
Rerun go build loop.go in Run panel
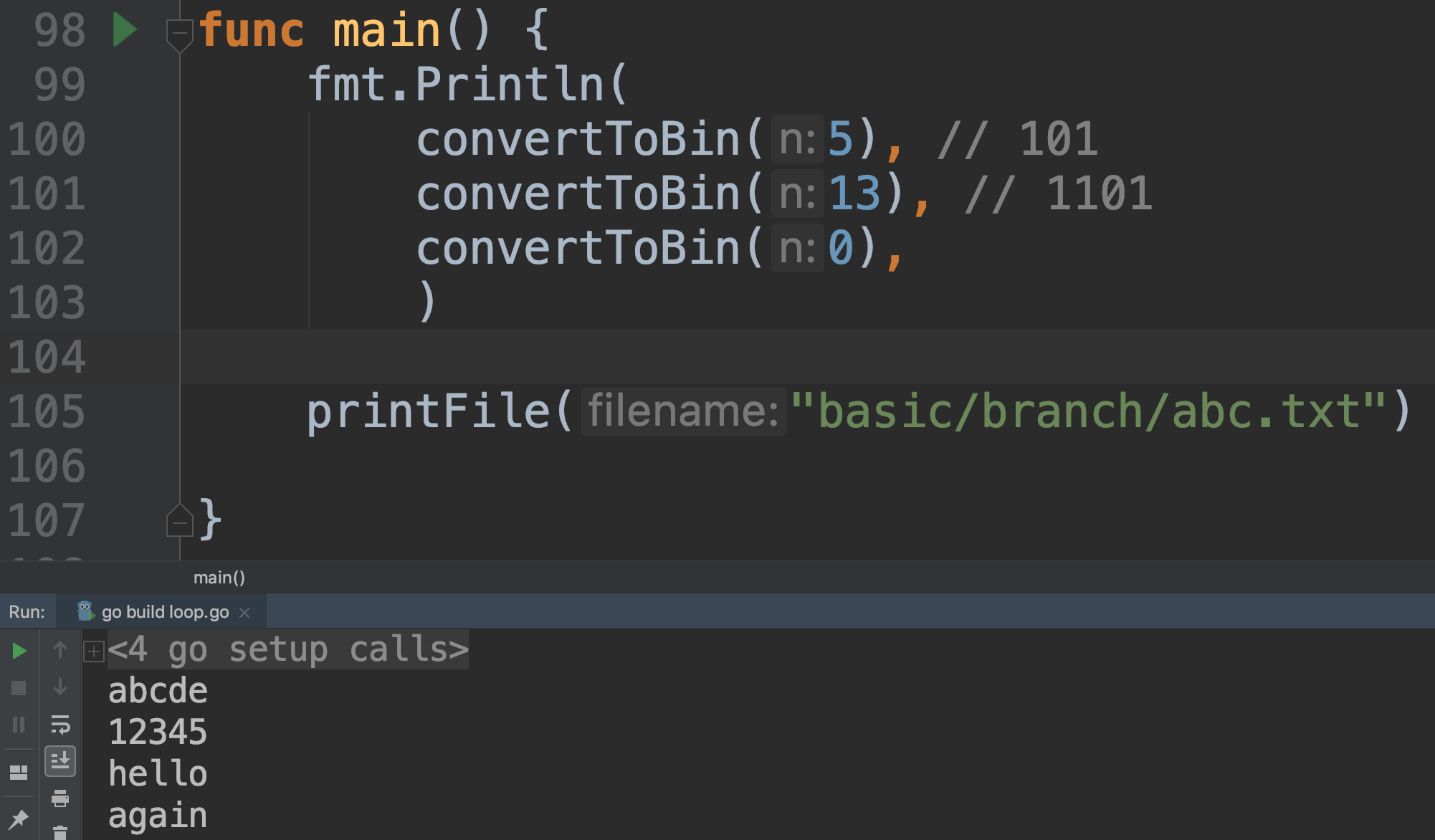click(x=19, y=651)
